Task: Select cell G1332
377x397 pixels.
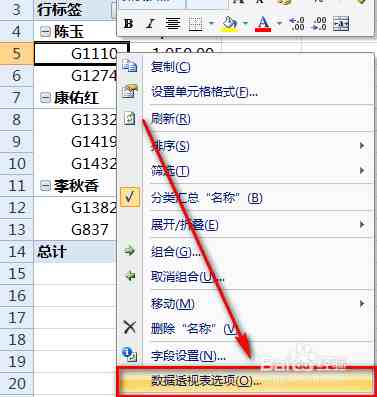Action: click(x=75, y=120)
